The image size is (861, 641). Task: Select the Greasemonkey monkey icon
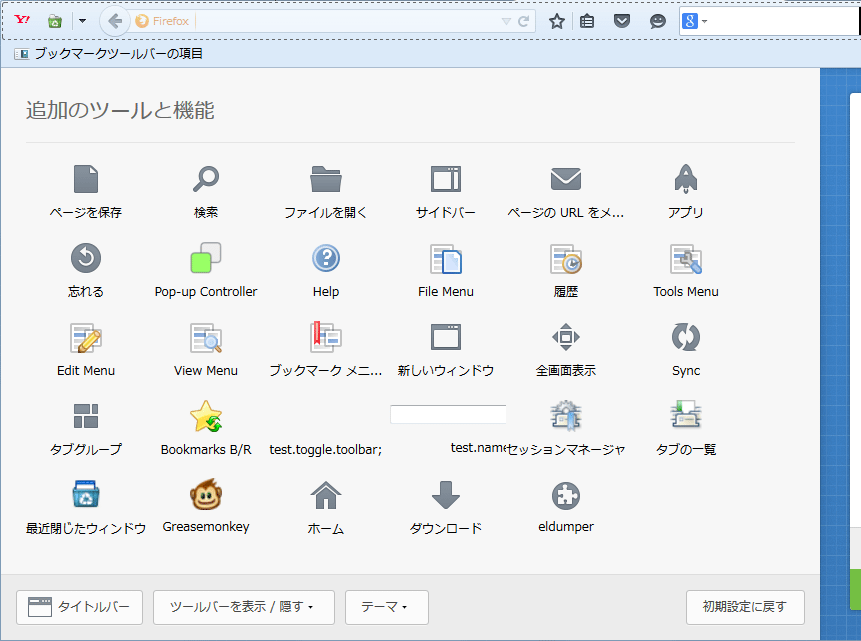click(x=206, y=494)
